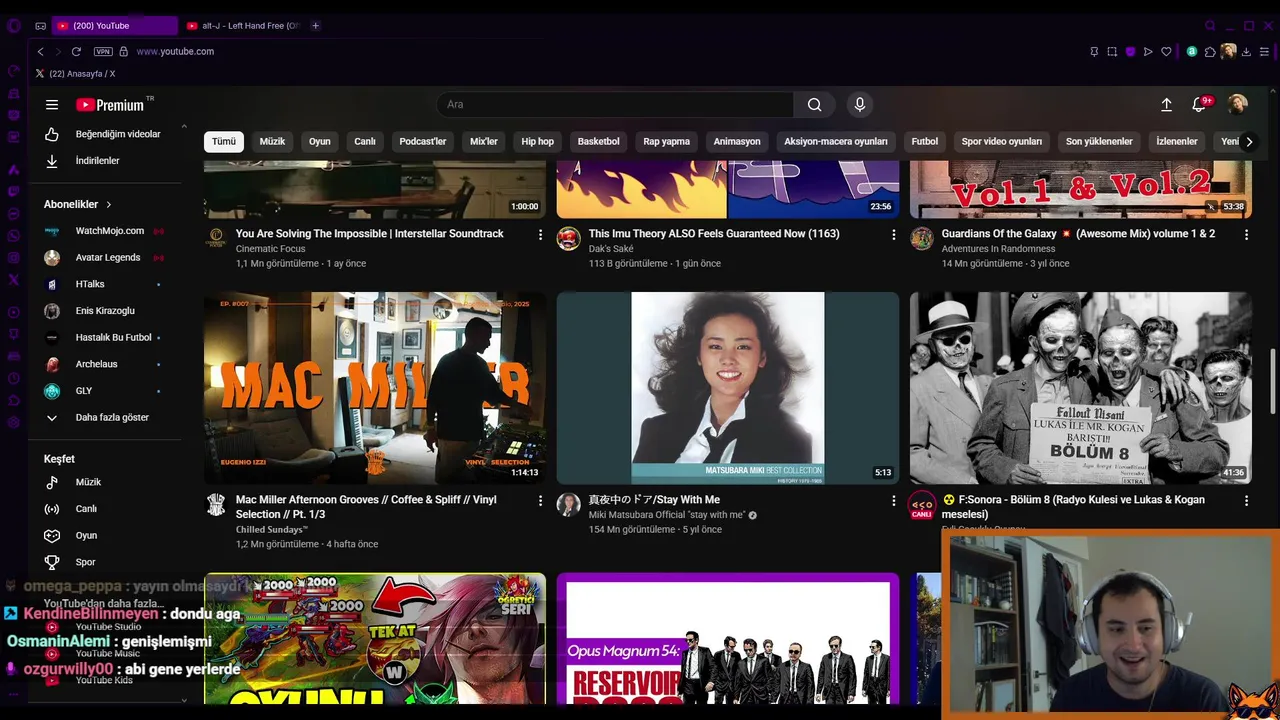Click the lock site info icon
The width and height of the screenshot is (1280, 720).
(124, 51)
